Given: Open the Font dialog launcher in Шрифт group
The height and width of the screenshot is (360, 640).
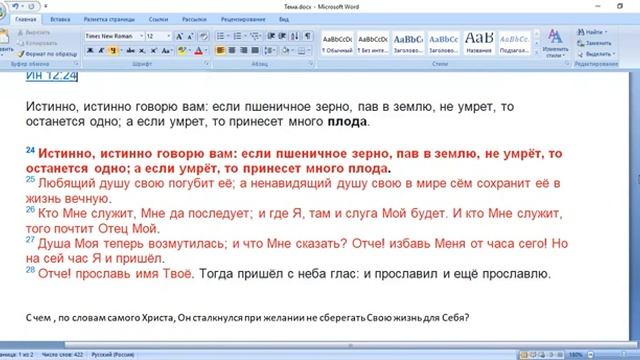Looking at the screenshot, I should pyautogui.click(x=207, y=64).
